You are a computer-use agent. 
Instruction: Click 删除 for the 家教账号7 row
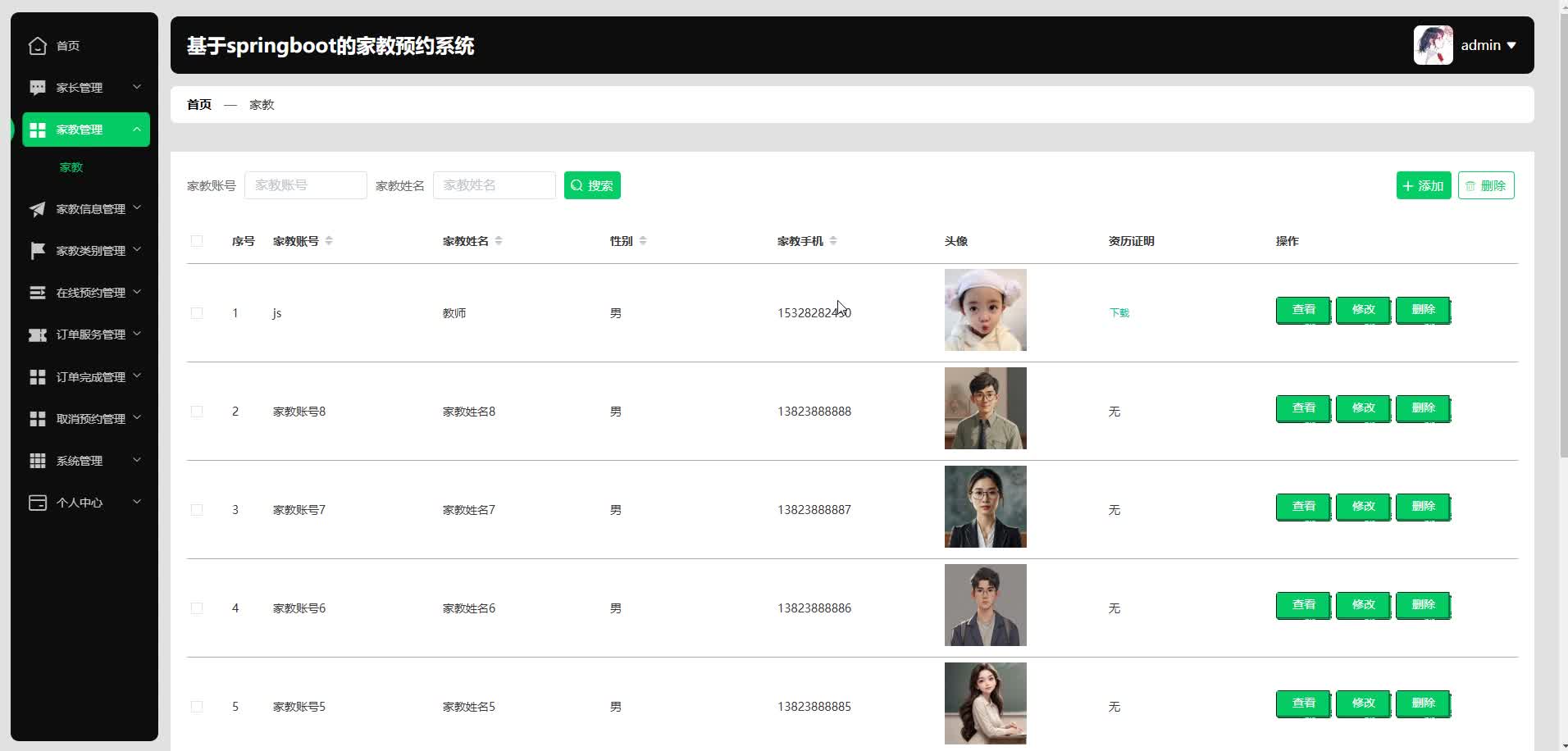[x=1424, y=507]
